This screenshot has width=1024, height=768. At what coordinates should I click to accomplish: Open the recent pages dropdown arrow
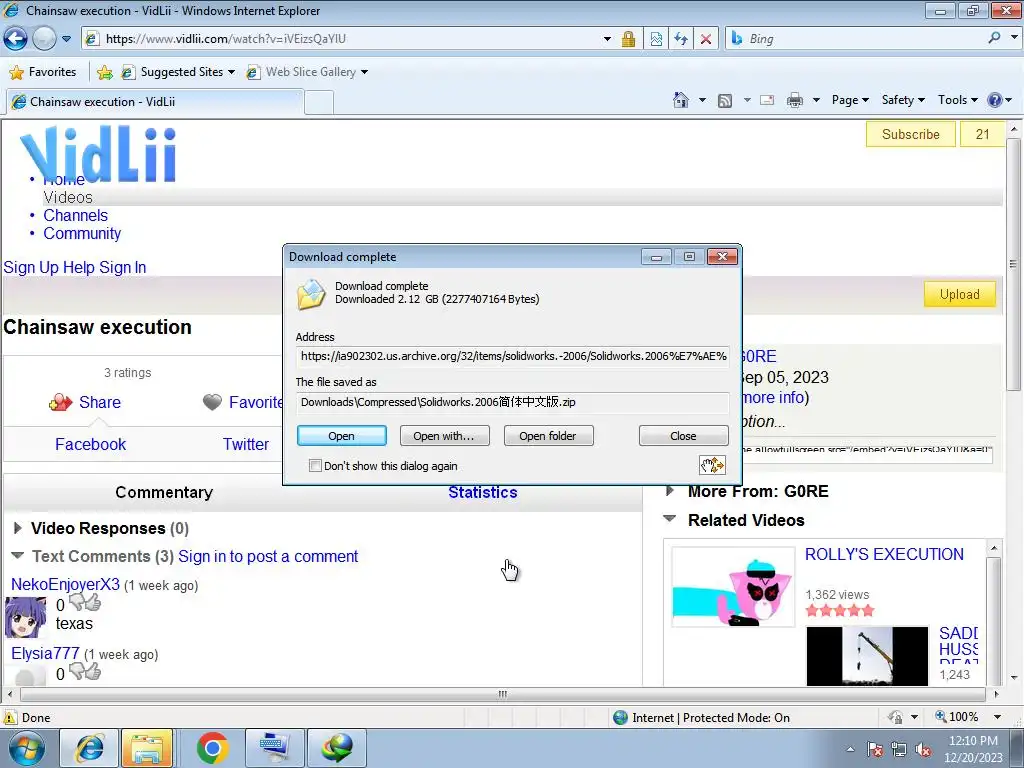click(67, 39)
